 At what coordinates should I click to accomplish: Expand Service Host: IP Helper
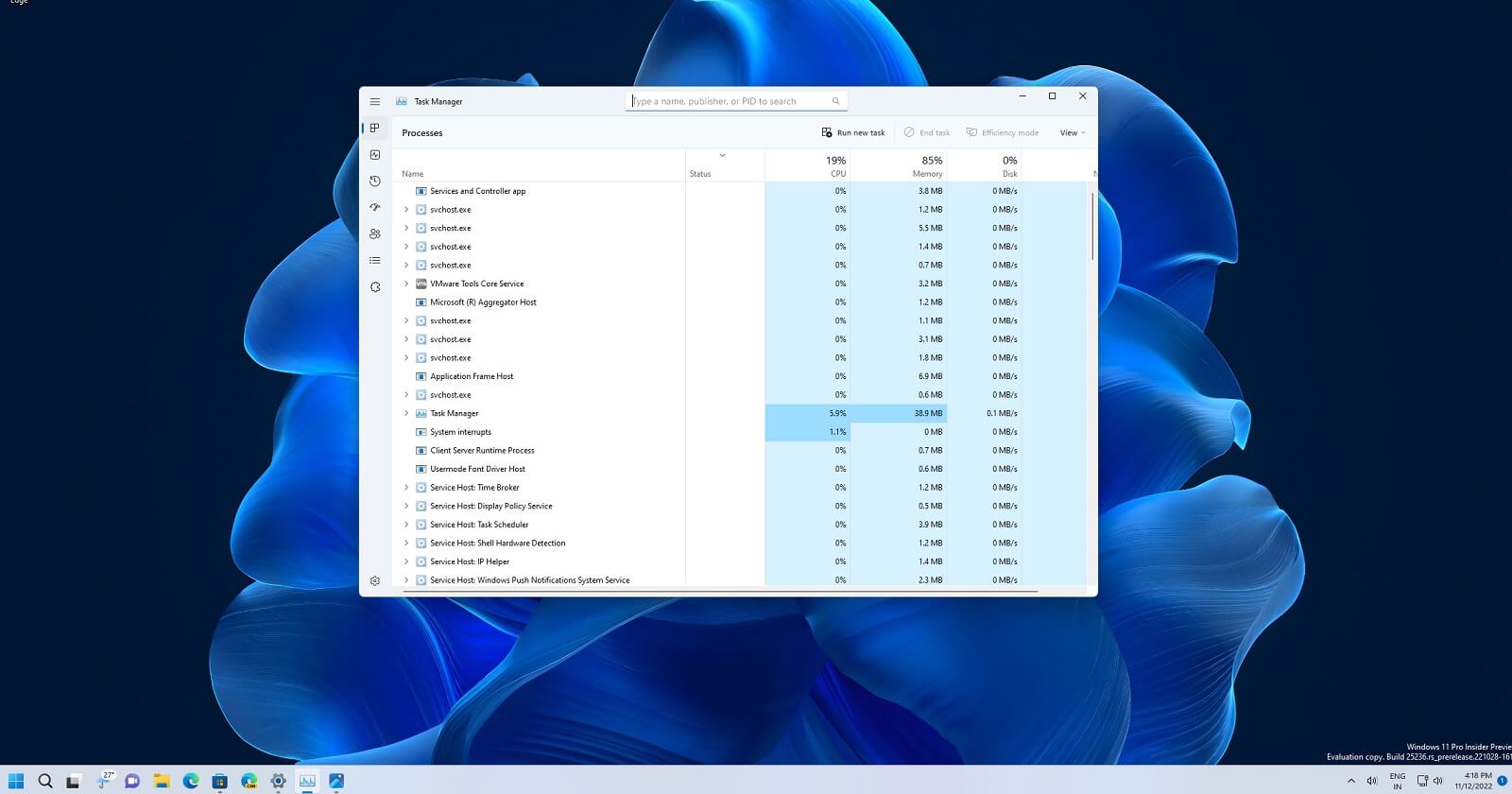coord(406,561)
